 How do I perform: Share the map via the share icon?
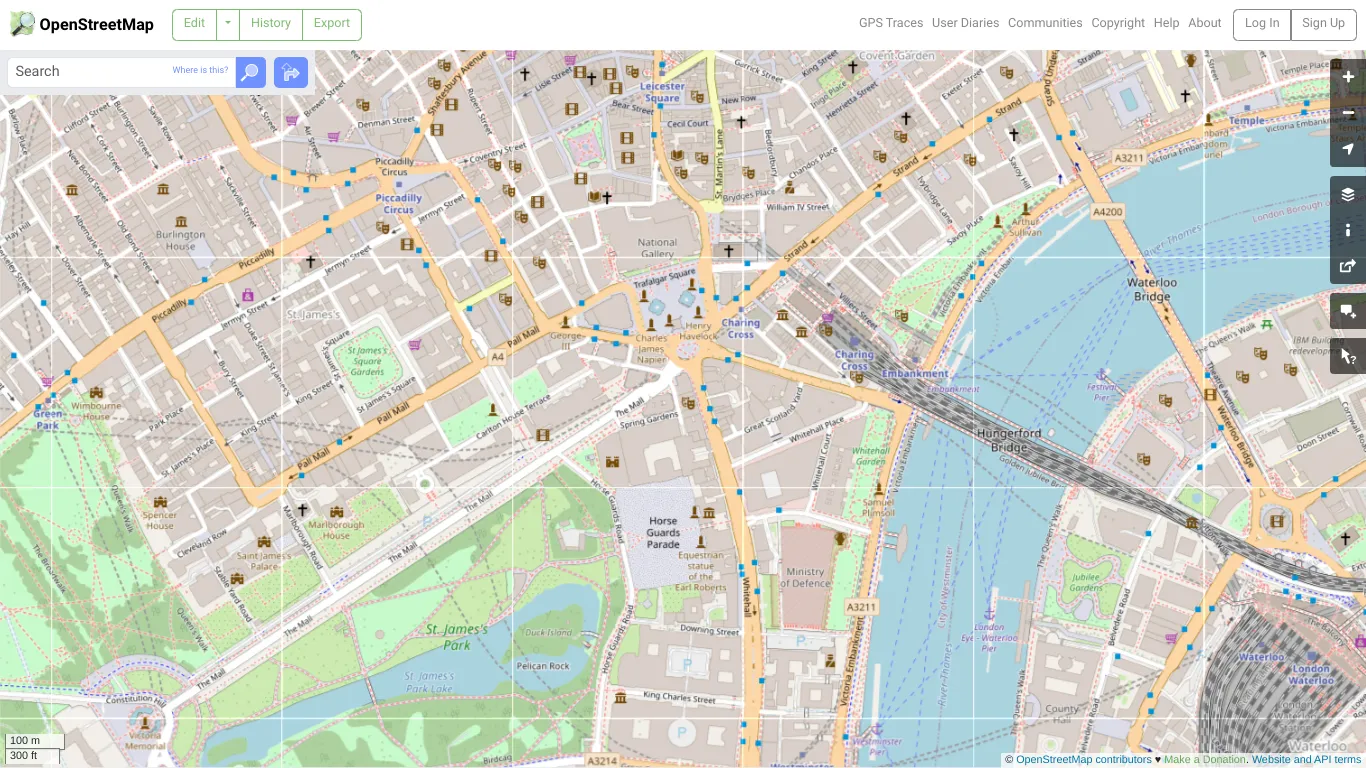pyautogui.click(x=1347, y=266)
